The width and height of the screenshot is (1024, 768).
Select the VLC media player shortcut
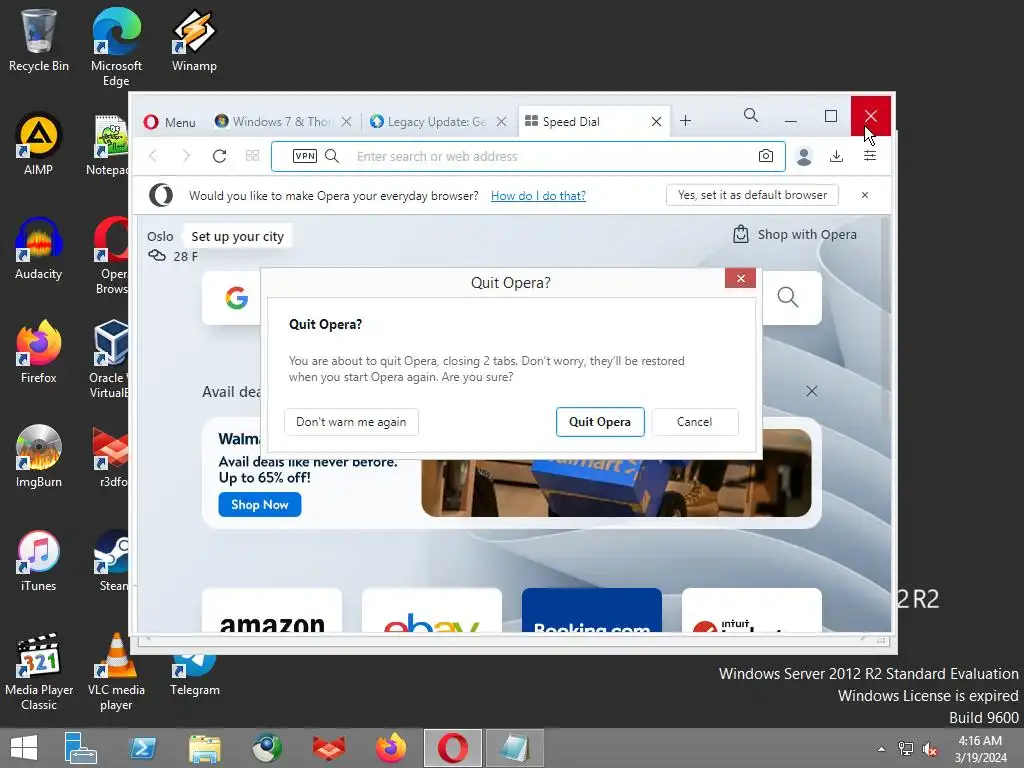tap(116, 672)
